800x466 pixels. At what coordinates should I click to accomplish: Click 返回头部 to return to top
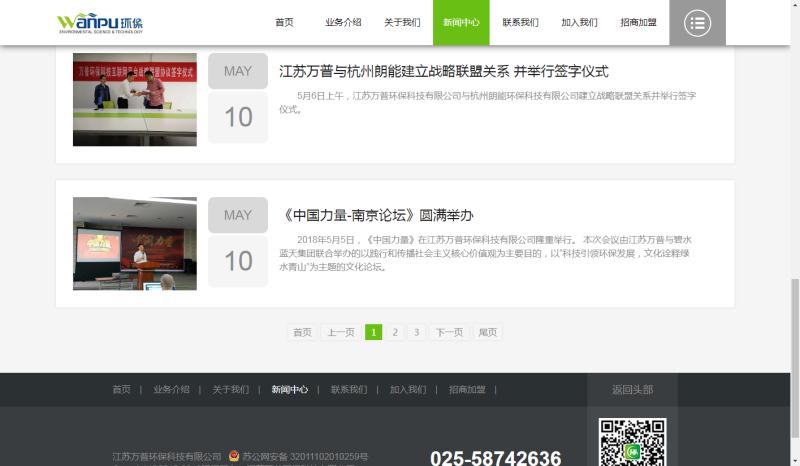[632, 390]
